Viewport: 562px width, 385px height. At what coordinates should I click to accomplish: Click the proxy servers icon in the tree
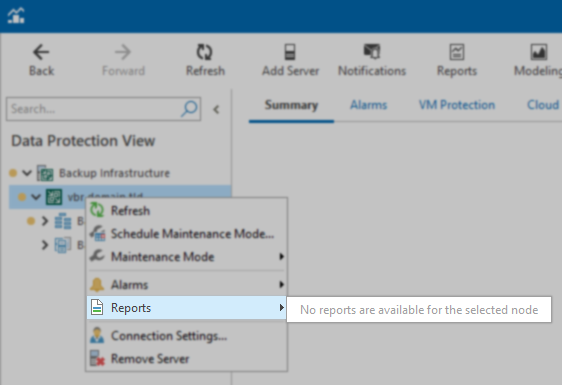click(63, 245)
